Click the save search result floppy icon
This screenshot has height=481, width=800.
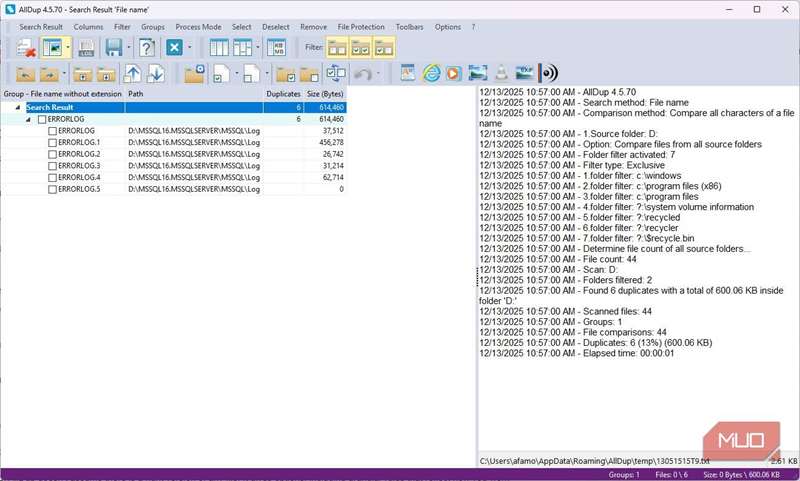pyautogui.click(x=113, y=48)
